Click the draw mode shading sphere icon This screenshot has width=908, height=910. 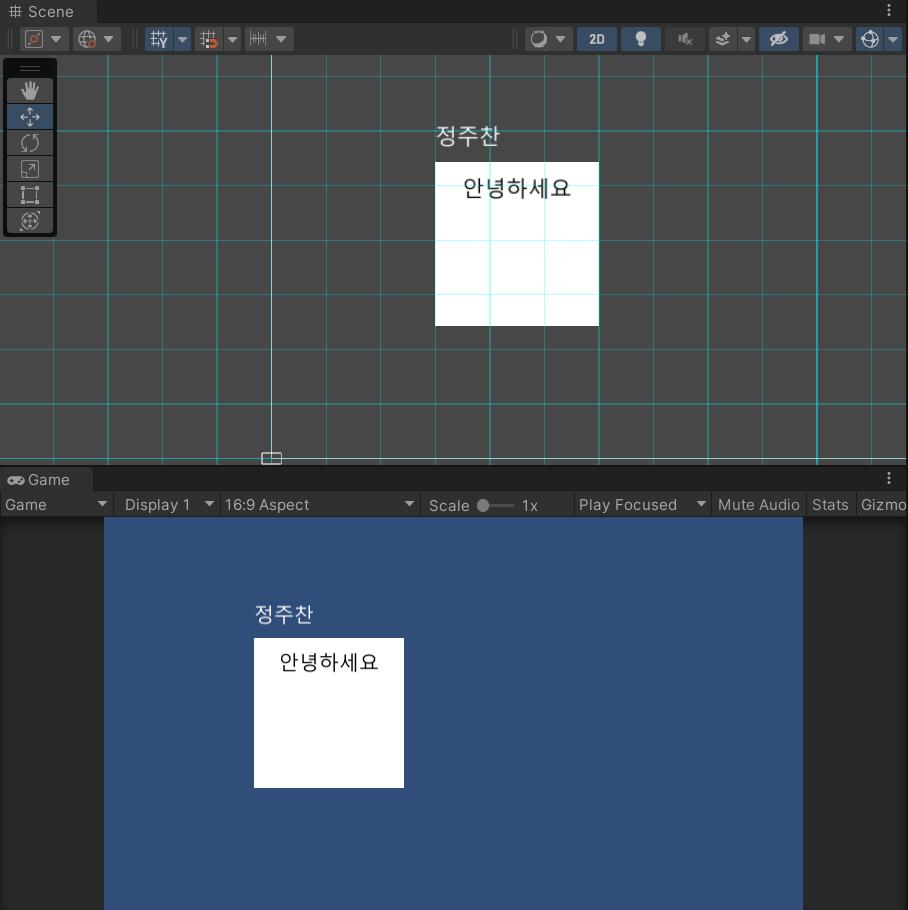coord(539,39)
